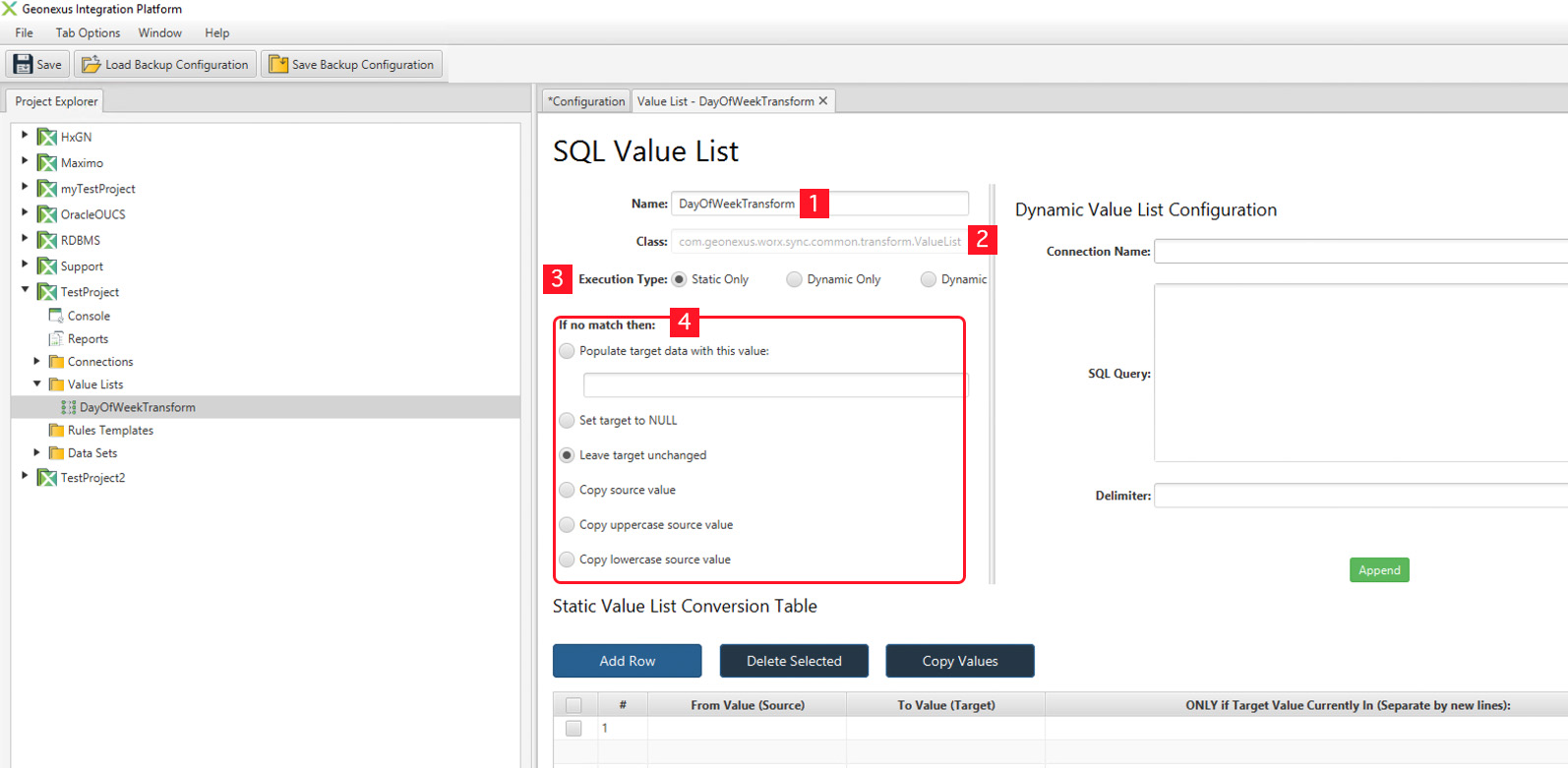Expand the Connections folder
Viewport: 1568px width, 768px height.
click(x=37, y=361)
